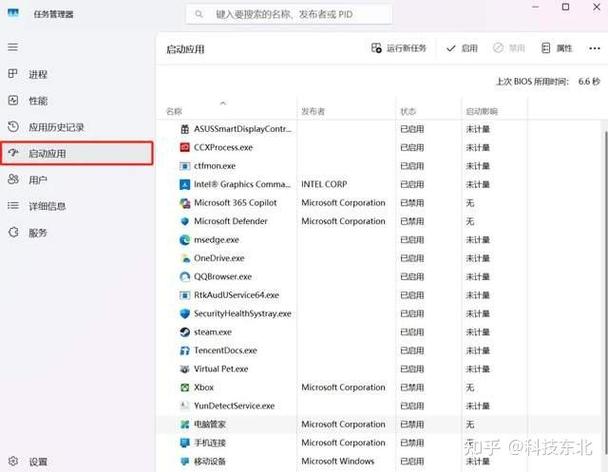Click RtkAudUService64.exe icon
This screenshot has height=472, width=608.
coord(185,295)
